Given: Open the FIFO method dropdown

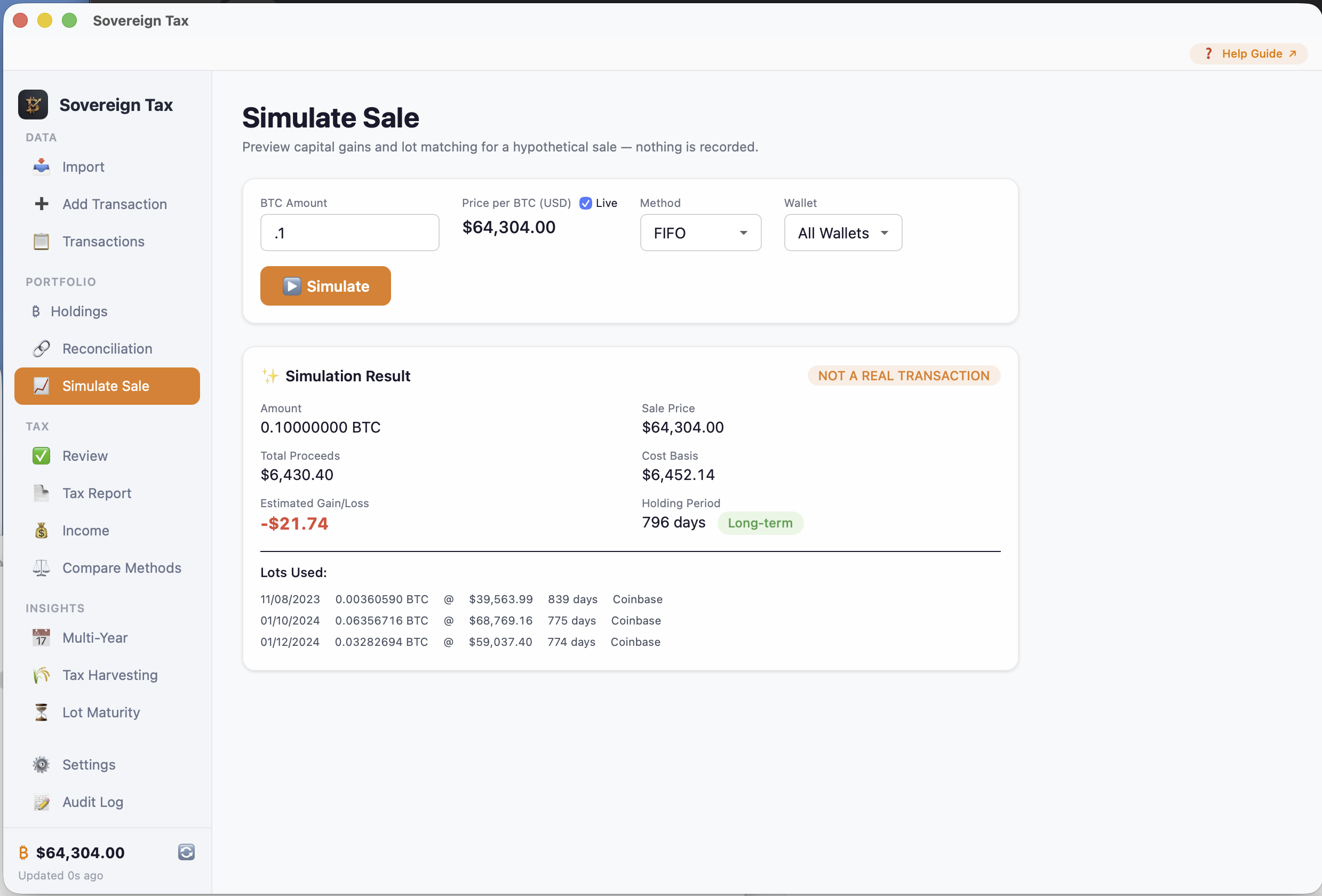Looking at the screenshot, I should [x=700, y=233].
